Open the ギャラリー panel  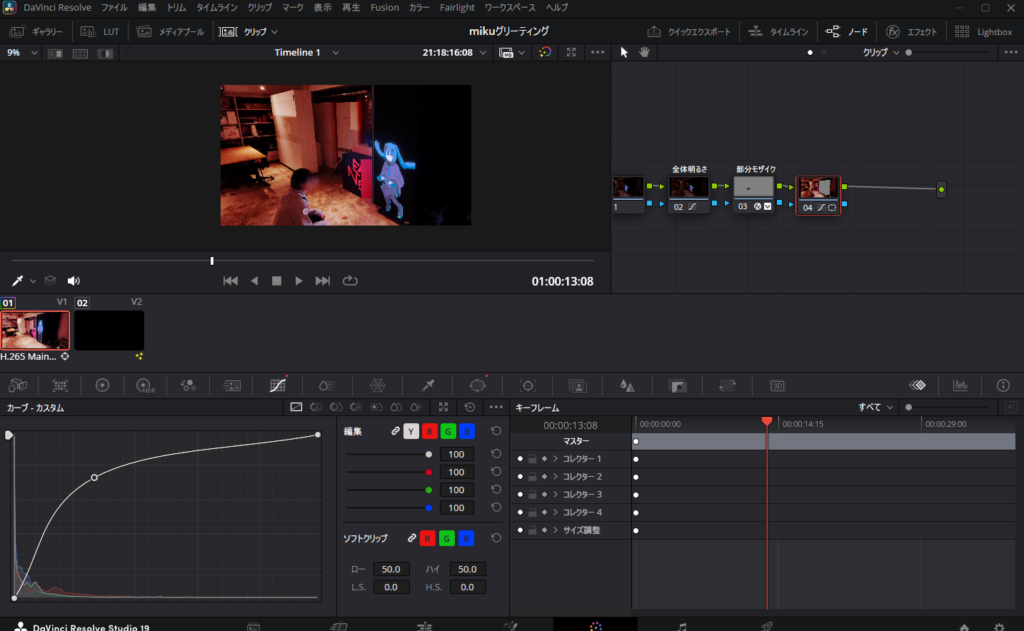point(37,31)
